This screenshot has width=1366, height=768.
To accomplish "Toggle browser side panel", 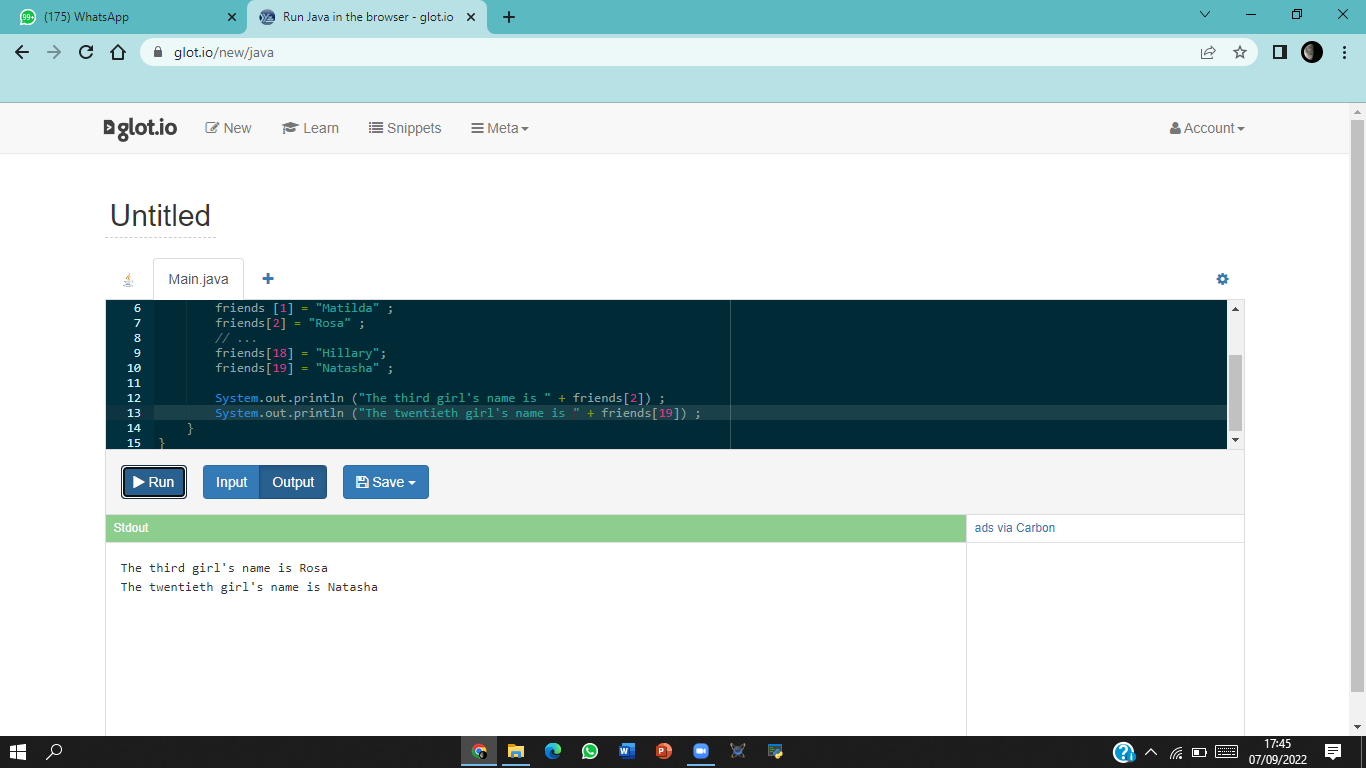I will coord(1279,52).
